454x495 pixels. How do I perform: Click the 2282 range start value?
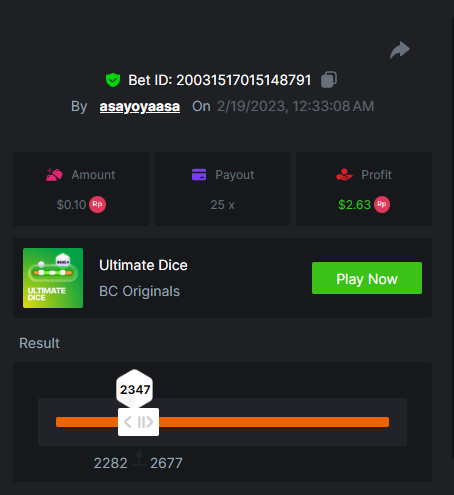111,463
